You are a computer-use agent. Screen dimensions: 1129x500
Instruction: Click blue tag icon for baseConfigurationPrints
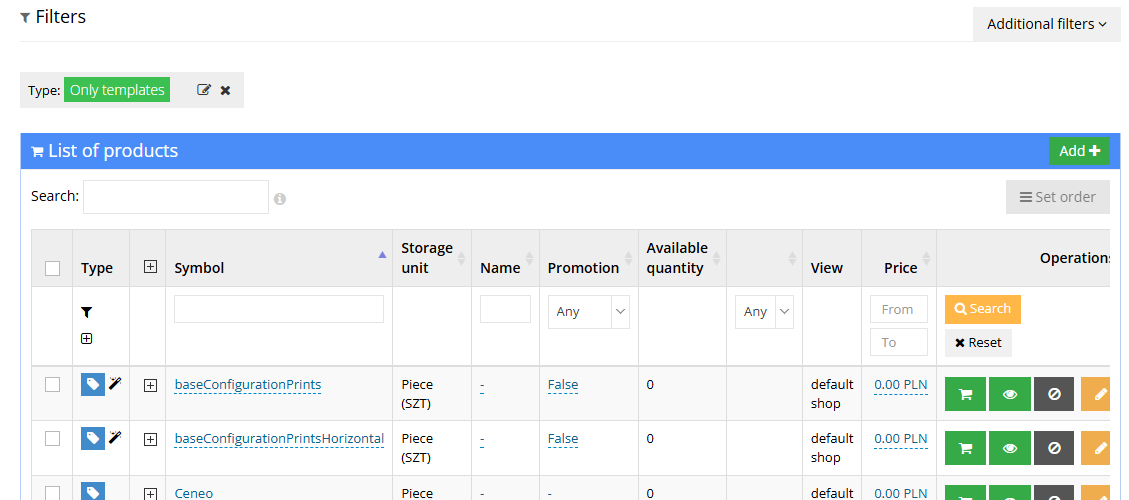tap(93, 385)
